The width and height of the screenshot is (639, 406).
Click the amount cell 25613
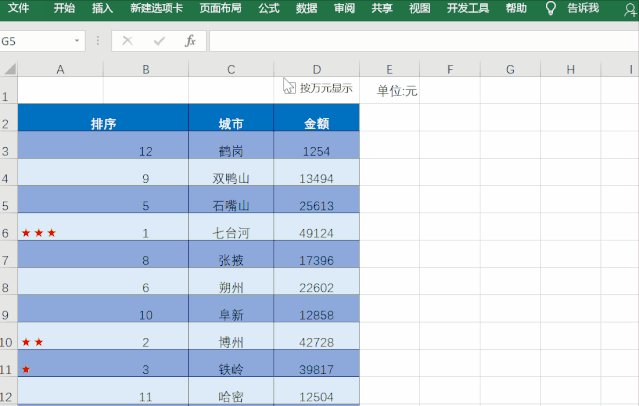(x=317, y=199)
